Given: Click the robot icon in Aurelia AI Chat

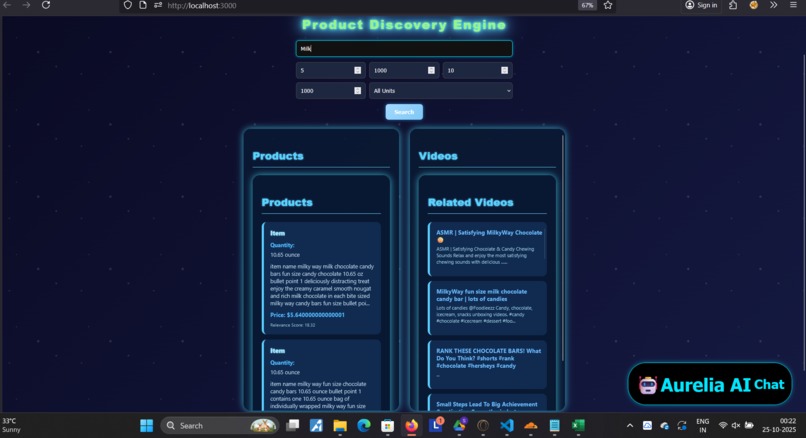Looking at the screenshot, I should [648, 385].
